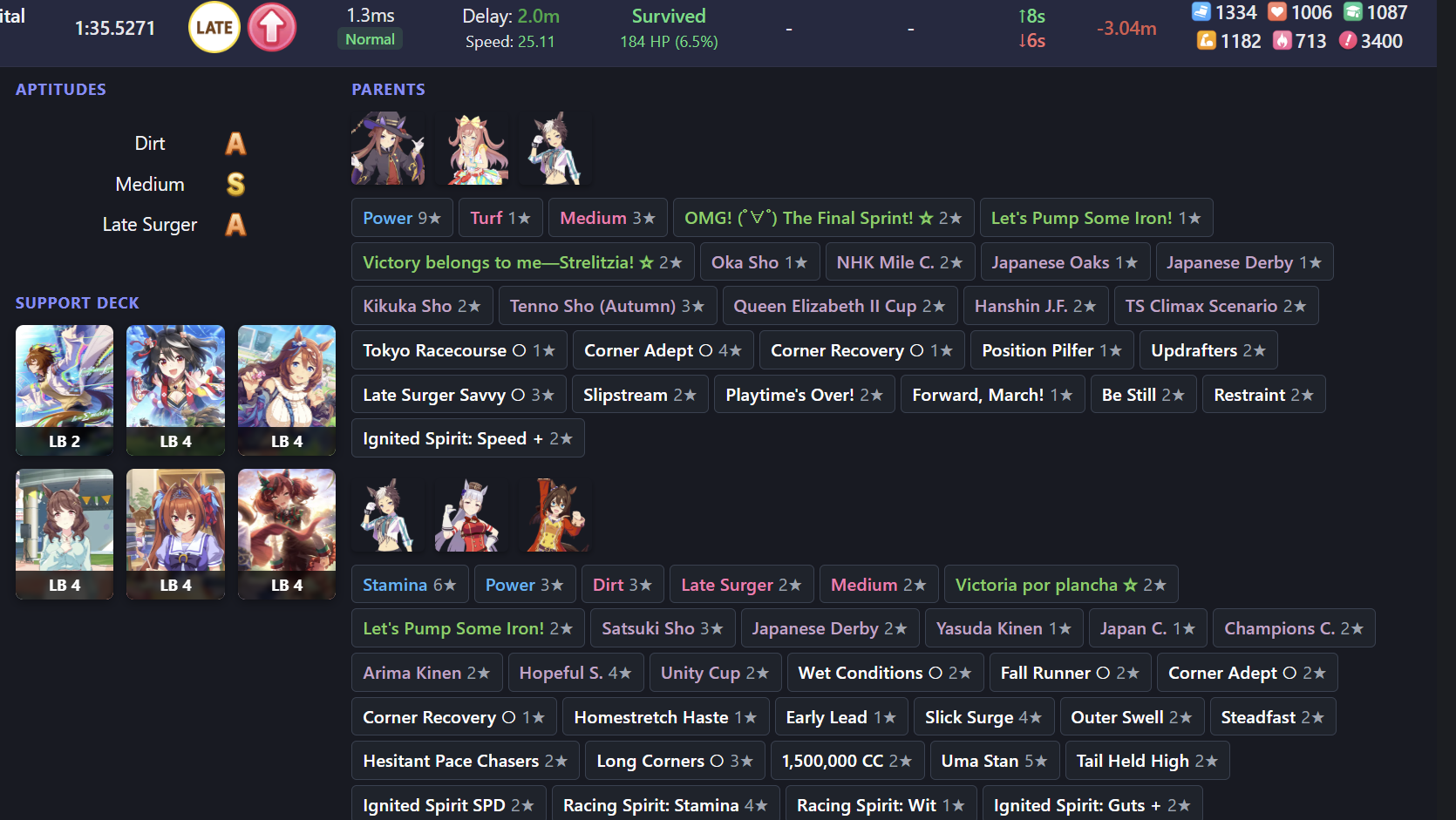The height and width of the screenshot is (820, 1456).
Task: Click the Updrafters 2★ tag
Action: coord(1208,350)
